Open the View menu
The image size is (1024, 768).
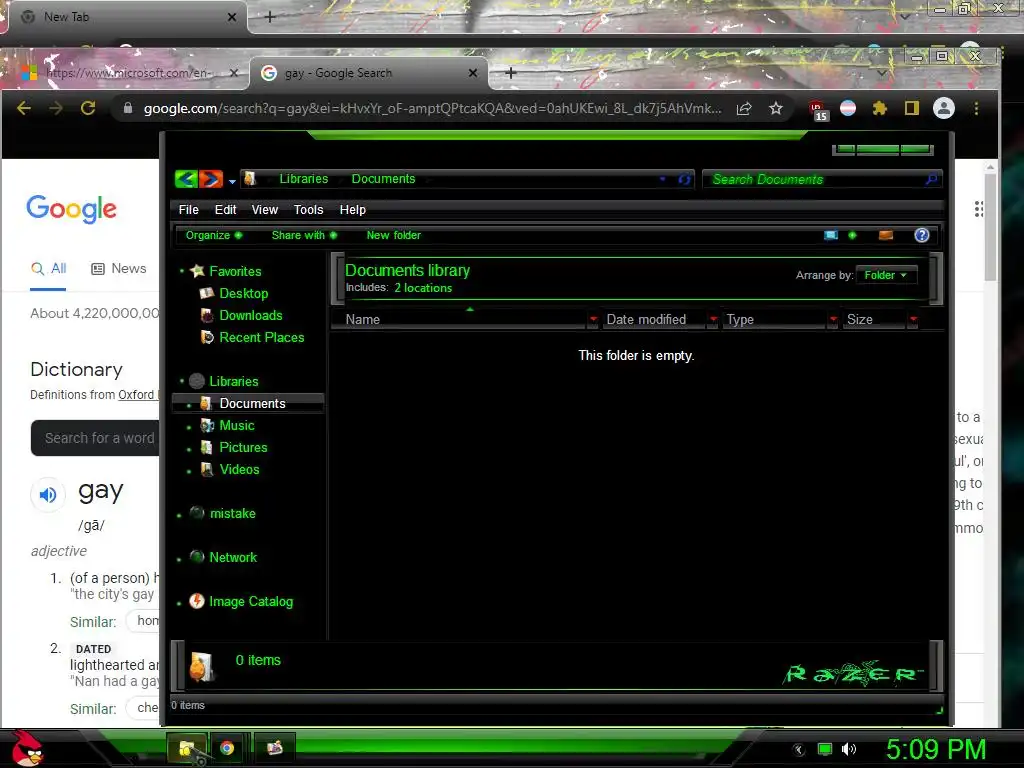pyautogui.click(x=264, y=210)
